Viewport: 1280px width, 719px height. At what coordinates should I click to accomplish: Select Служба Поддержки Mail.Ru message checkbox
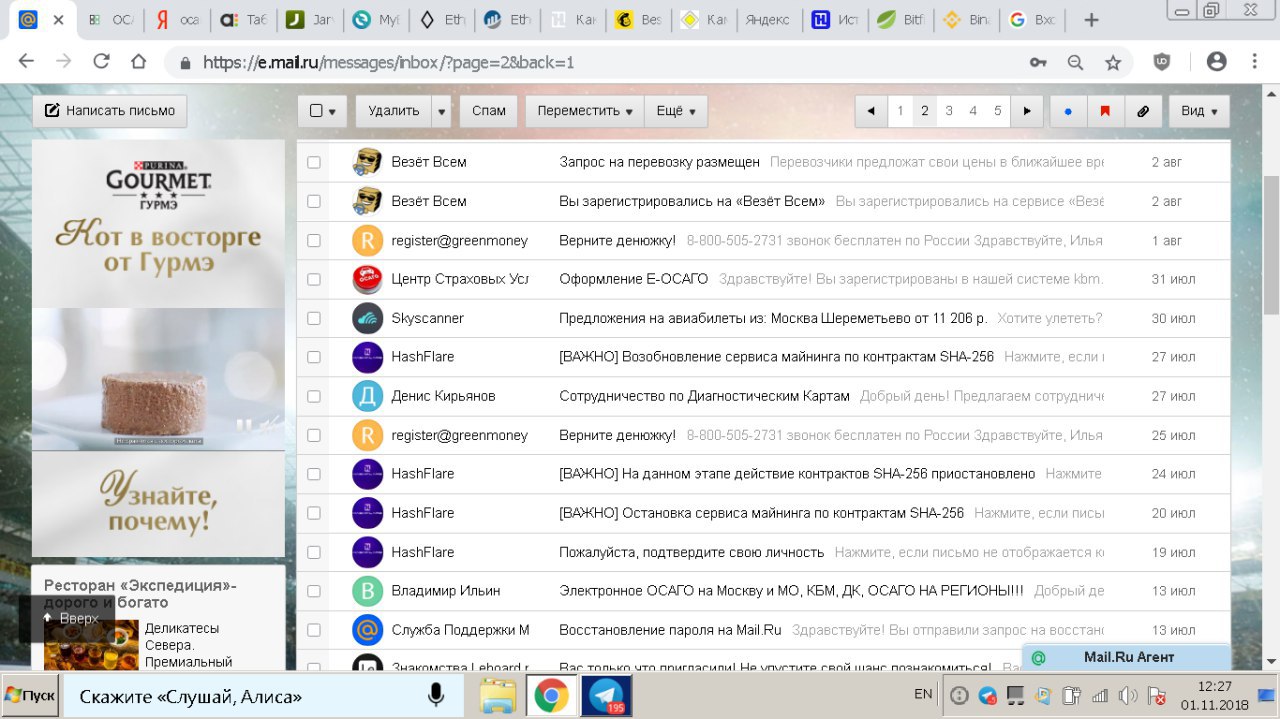pos(314,630)
